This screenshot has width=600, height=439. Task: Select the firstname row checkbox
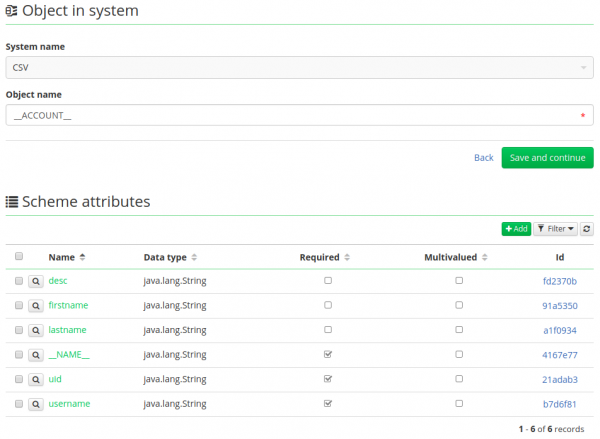19,305
